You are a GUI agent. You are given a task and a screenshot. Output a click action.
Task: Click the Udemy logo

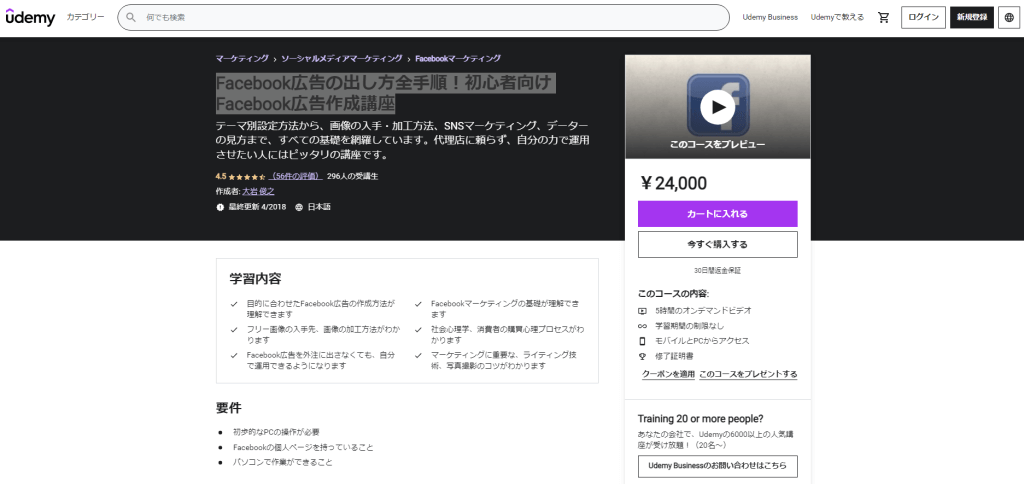pos(31,18)
